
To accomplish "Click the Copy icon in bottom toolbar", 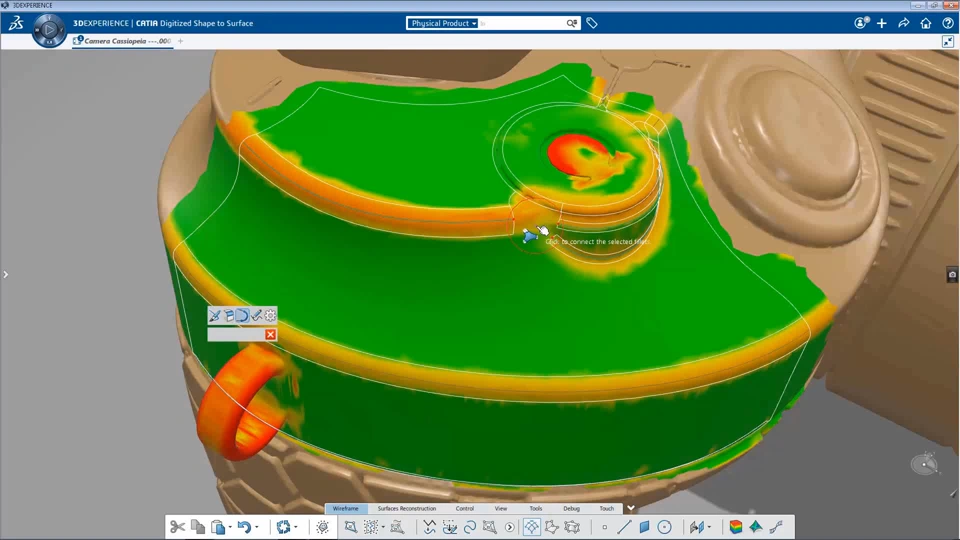I will coord(198,527).
